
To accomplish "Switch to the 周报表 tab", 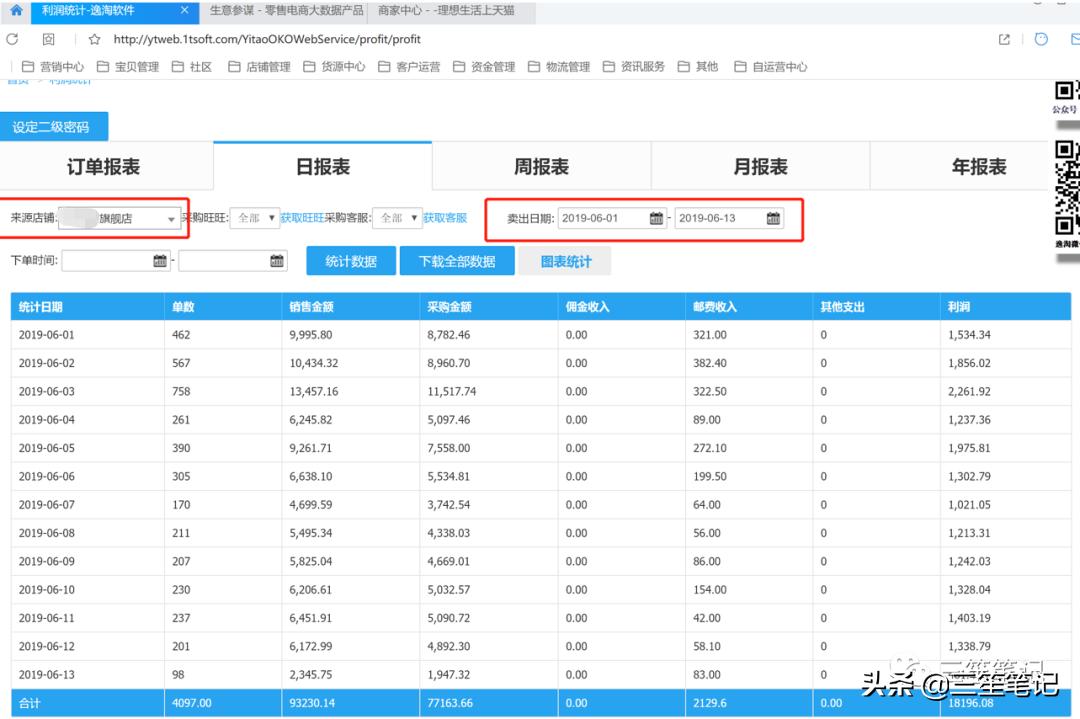I will click(x=540, y=166).
